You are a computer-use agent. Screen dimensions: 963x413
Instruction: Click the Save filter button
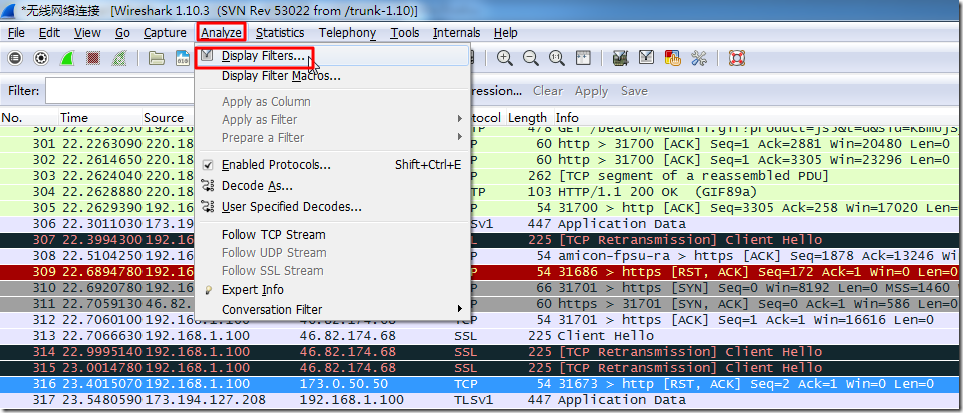click(x=634, y=91)
